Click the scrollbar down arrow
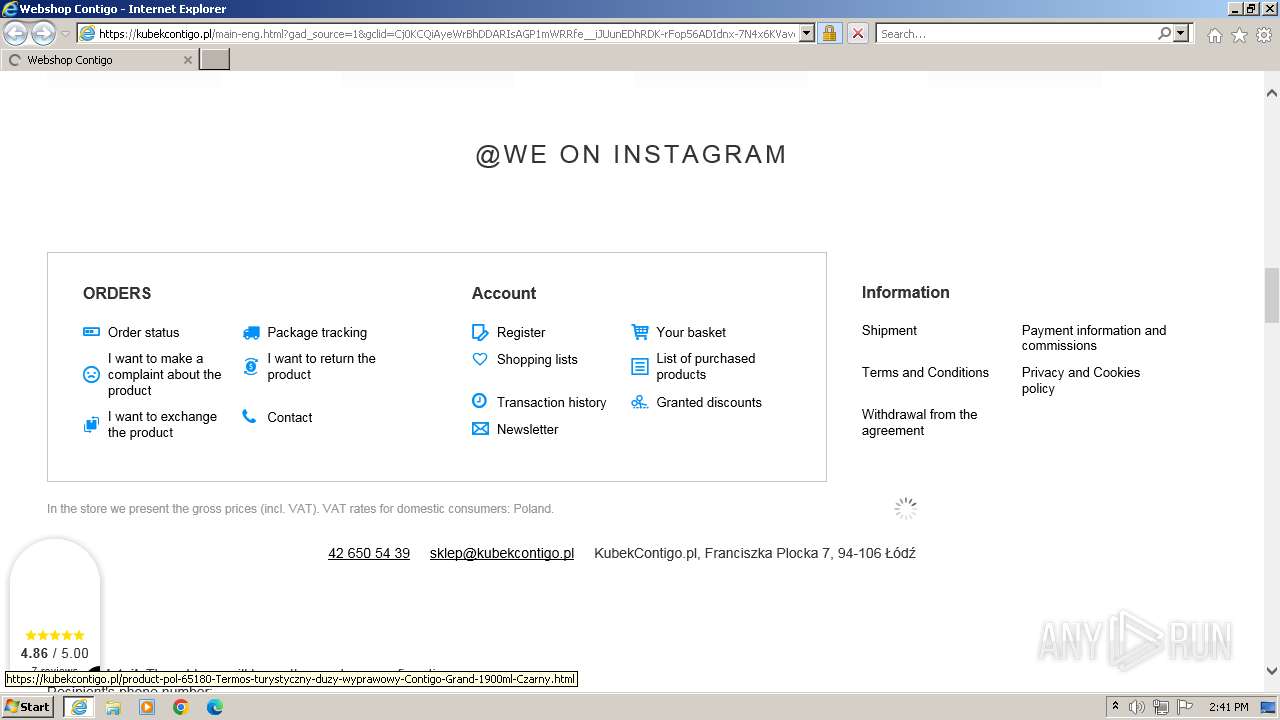Viewport: 1280px width, 720px height. pos(1272,671)
